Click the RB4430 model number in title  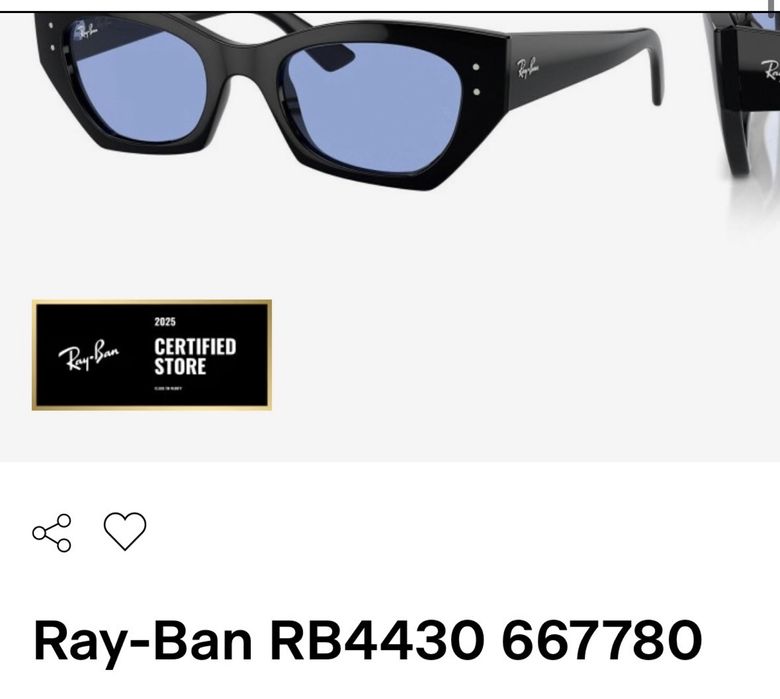pyautogui.click(x=377, y=639)
